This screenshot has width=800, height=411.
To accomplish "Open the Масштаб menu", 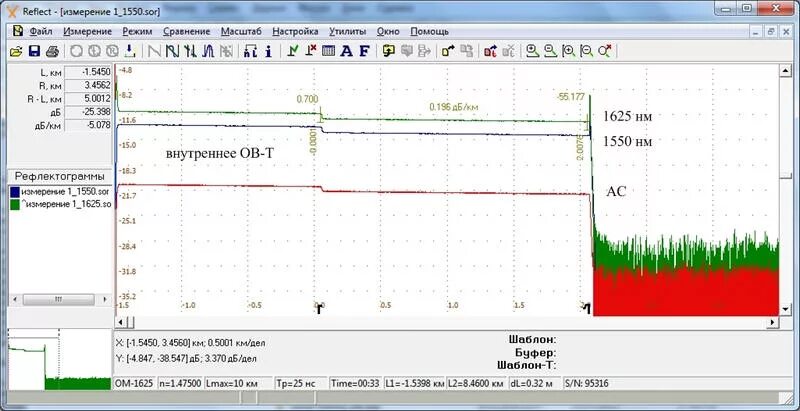I will pyautogui.click(x=241, y=32).
